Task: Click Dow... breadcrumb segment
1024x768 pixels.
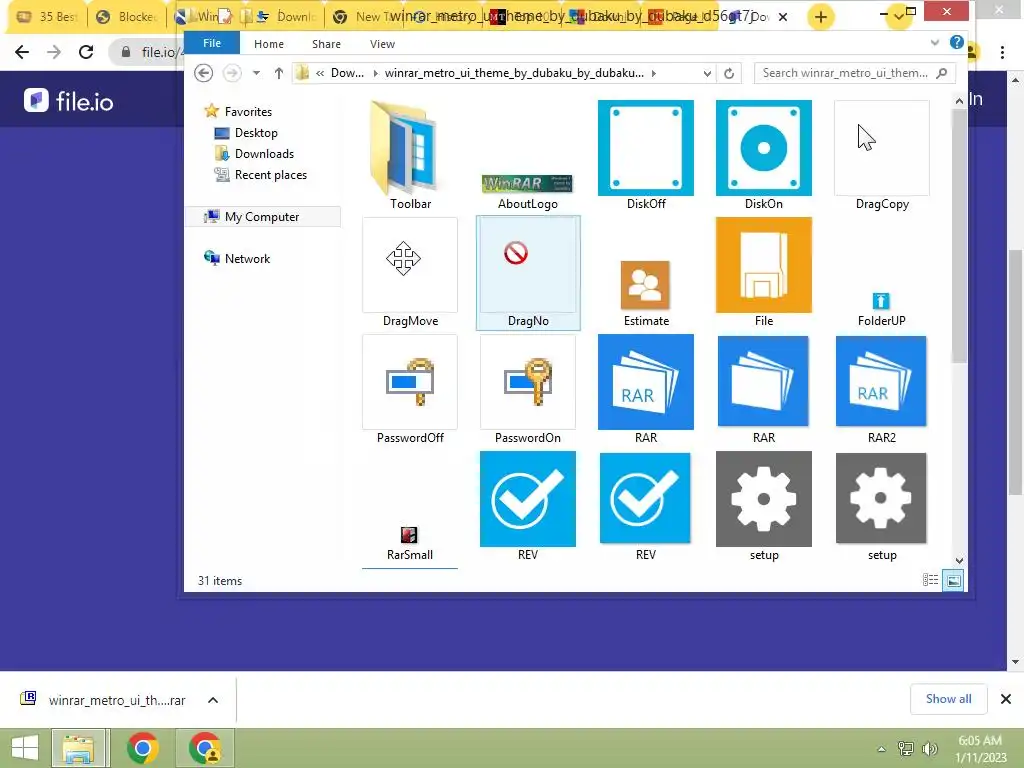Action: pyautogui.click(x=347, y=73)
